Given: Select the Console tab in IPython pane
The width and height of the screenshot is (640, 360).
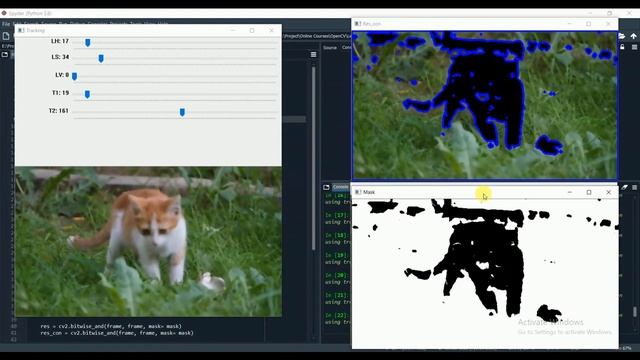Looking at the screenshot, I should point(341,187).
